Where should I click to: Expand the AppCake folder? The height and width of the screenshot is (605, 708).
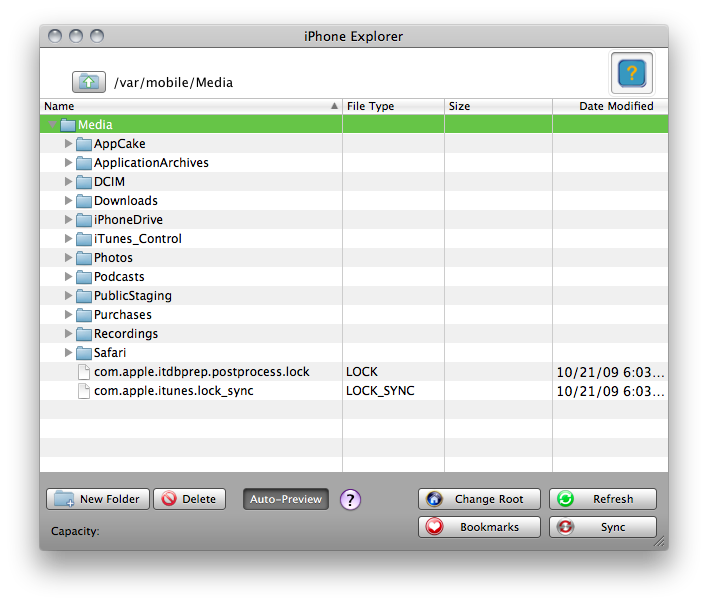pyautogui.click(x=68, y=144)
